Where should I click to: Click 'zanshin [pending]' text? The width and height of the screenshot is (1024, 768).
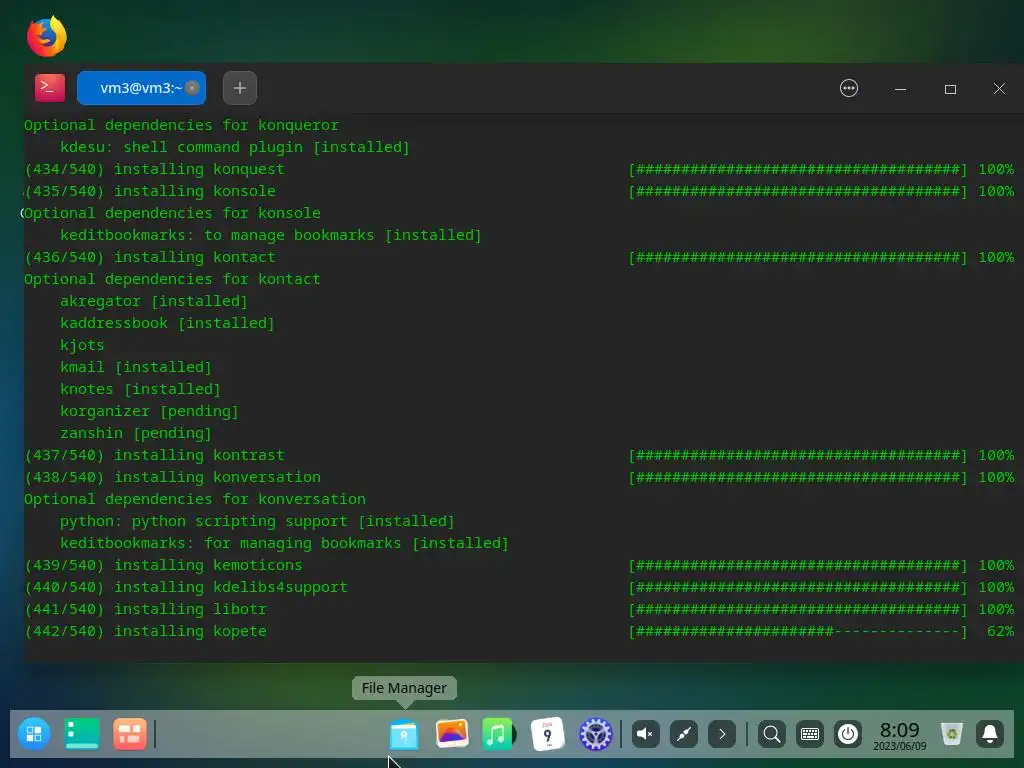click(136, 433)
